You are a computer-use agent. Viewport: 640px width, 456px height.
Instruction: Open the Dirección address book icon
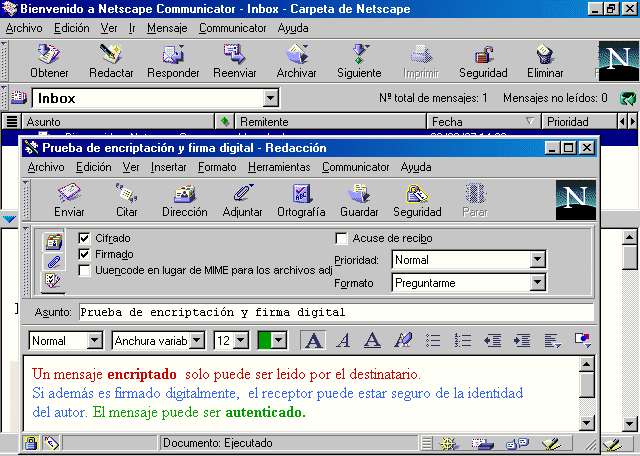185,200
